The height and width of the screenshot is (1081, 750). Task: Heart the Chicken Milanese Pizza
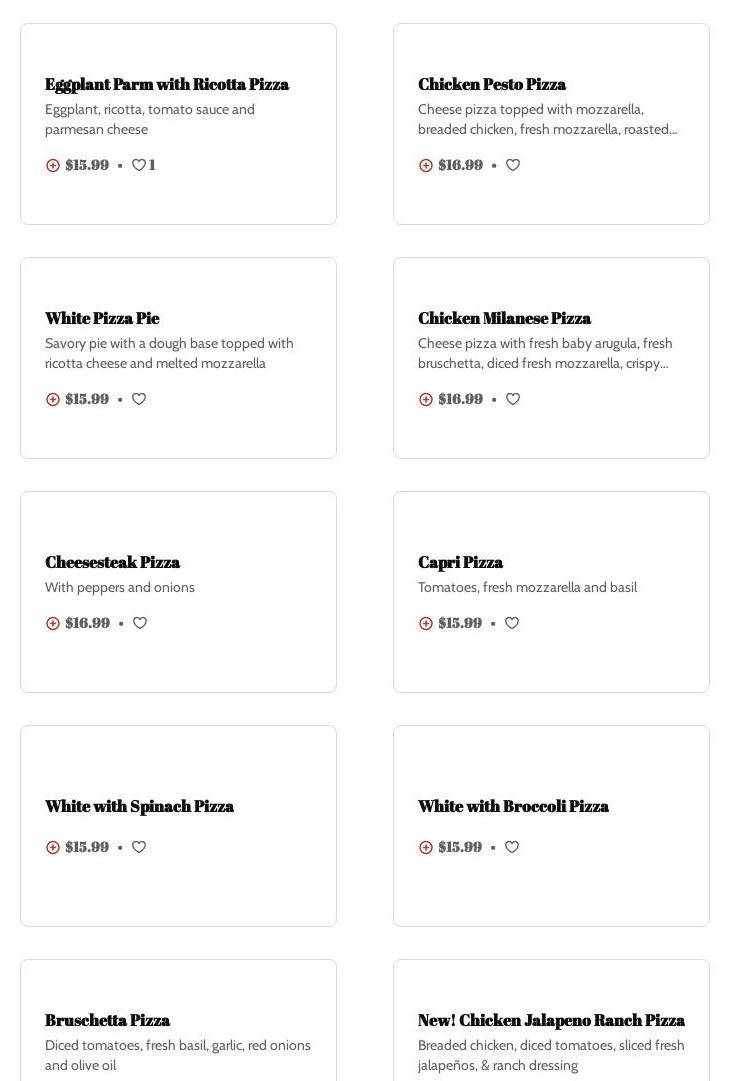coord(513,399)
